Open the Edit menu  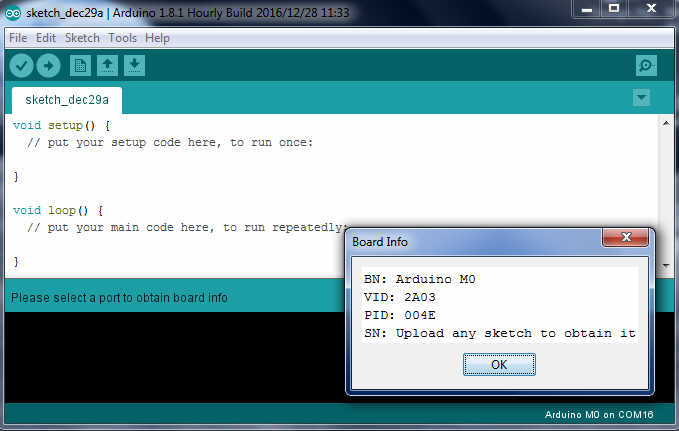(x=46, y=38)
